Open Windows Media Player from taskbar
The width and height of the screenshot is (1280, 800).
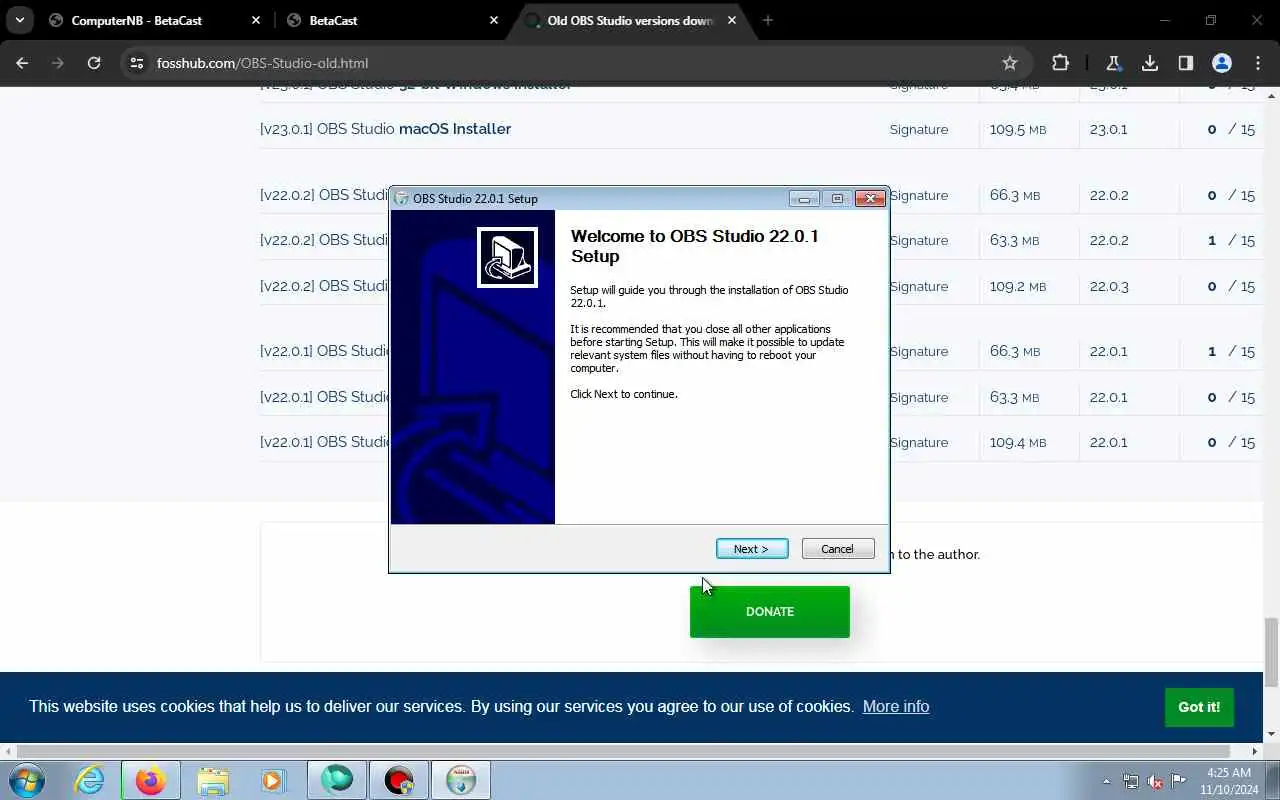tap(273, 780)
